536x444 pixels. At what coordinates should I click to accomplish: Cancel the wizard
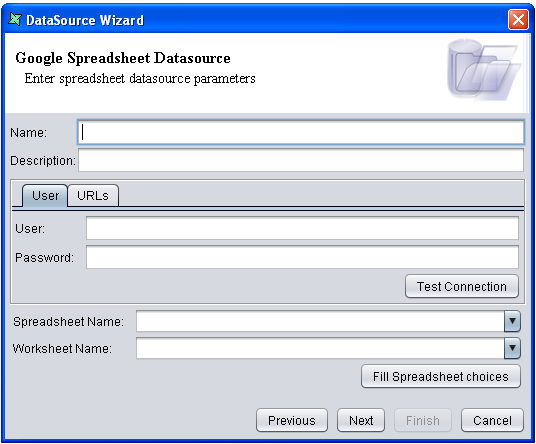[492, 420]
